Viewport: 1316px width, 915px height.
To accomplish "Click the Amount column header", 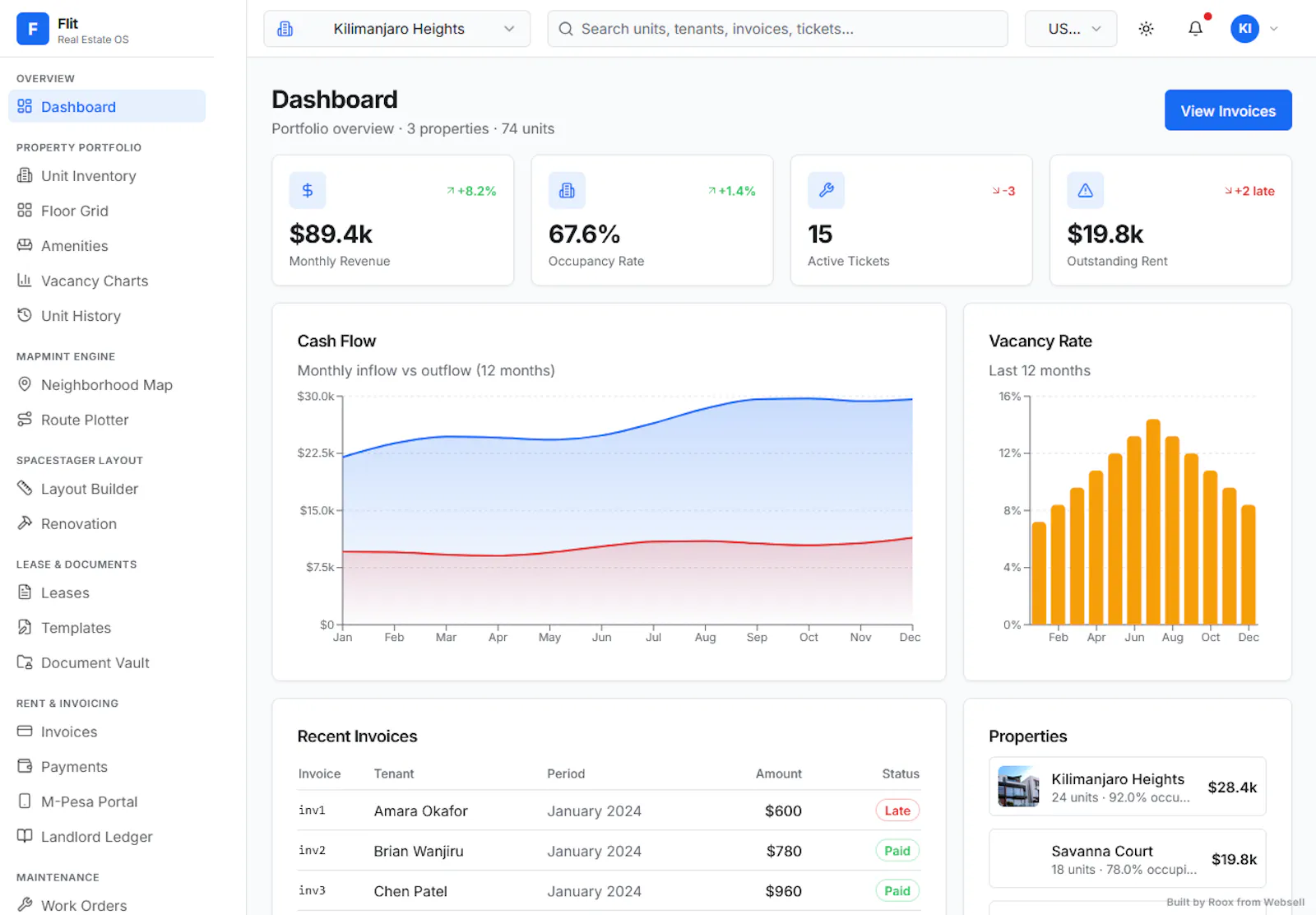I will point(778,773).
